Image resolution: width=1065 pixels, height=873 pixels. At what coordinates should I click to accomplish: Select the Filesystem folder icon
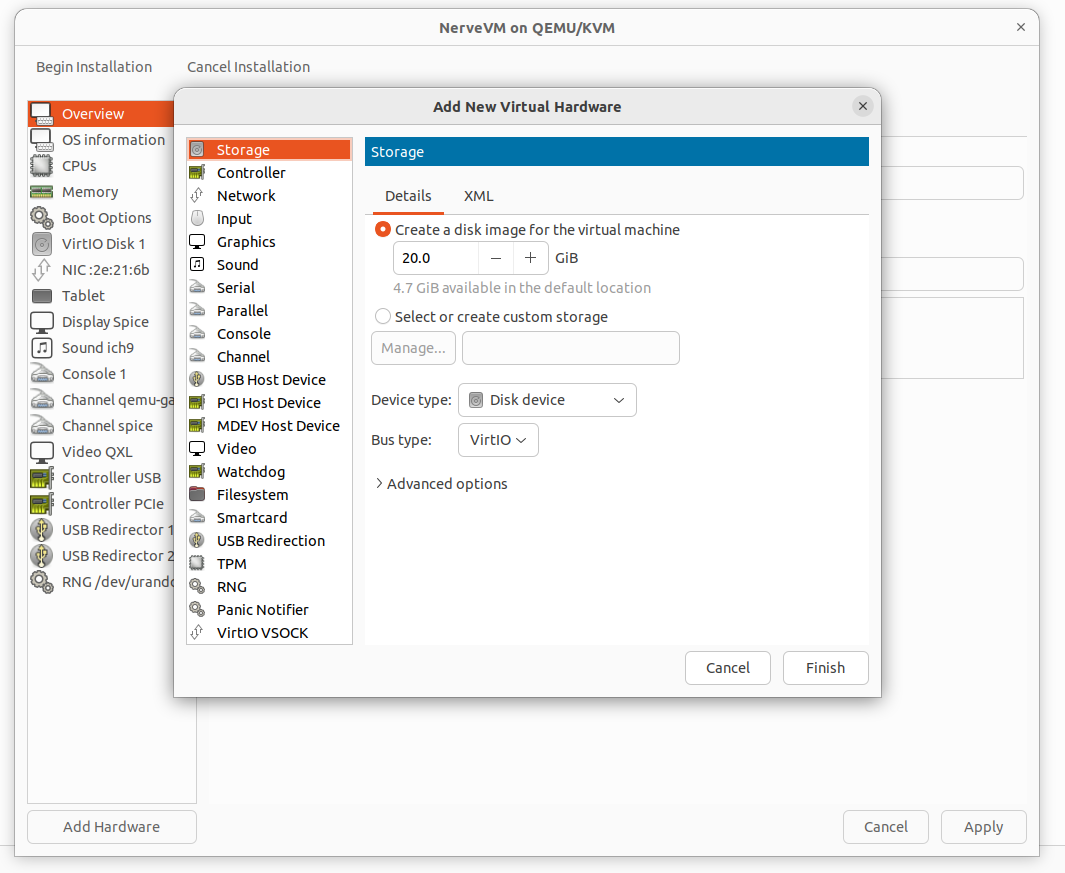click(197, 495)
